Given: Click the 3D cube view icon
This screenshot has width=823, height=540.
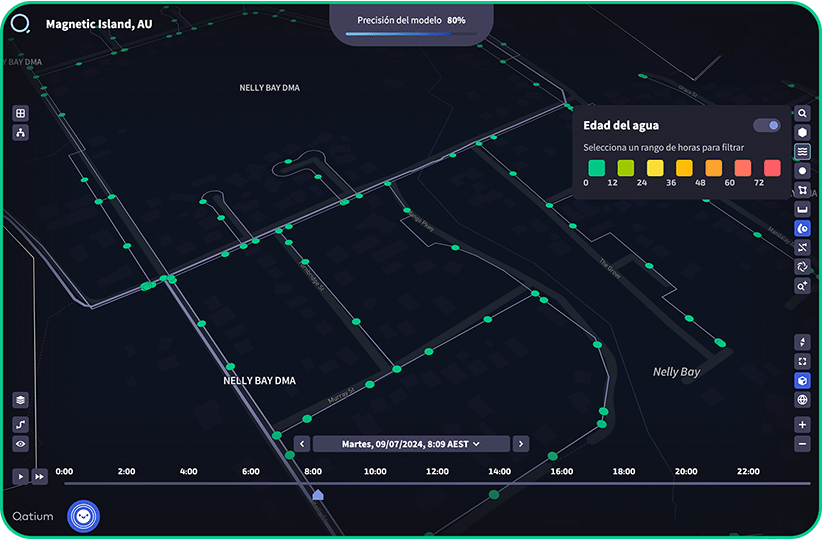Looking at the screenshot, I should [802, 381].
